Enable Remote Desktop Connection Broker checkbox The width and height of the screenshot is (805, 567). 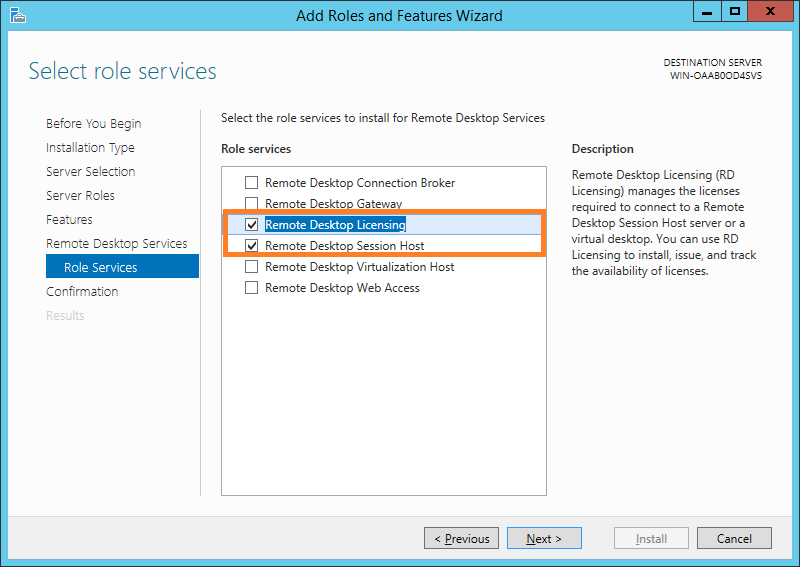pyautogui.click(x=252, y=183)
